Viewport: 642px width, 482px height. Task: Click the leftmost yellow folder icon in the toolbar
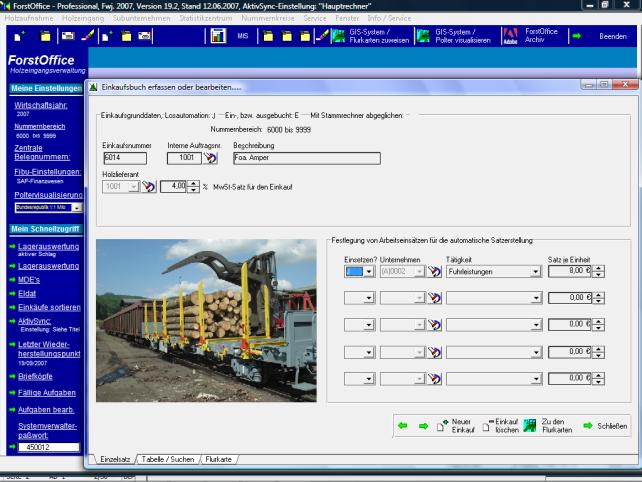click(45, 36)
